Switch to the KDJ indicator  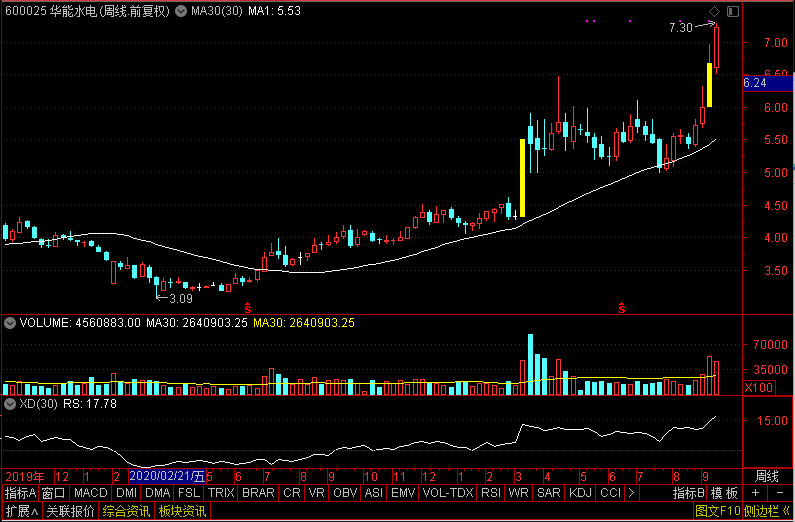pos(581,493)
